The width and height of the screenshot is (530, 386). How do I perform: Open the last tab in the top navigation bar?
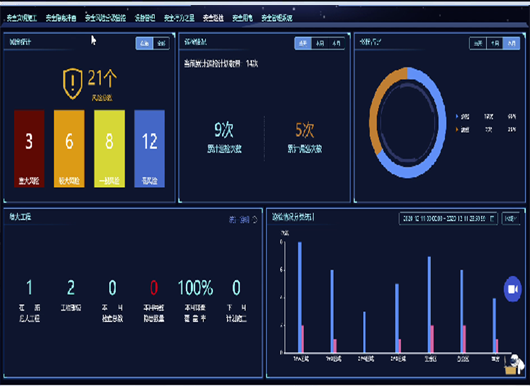277,18
